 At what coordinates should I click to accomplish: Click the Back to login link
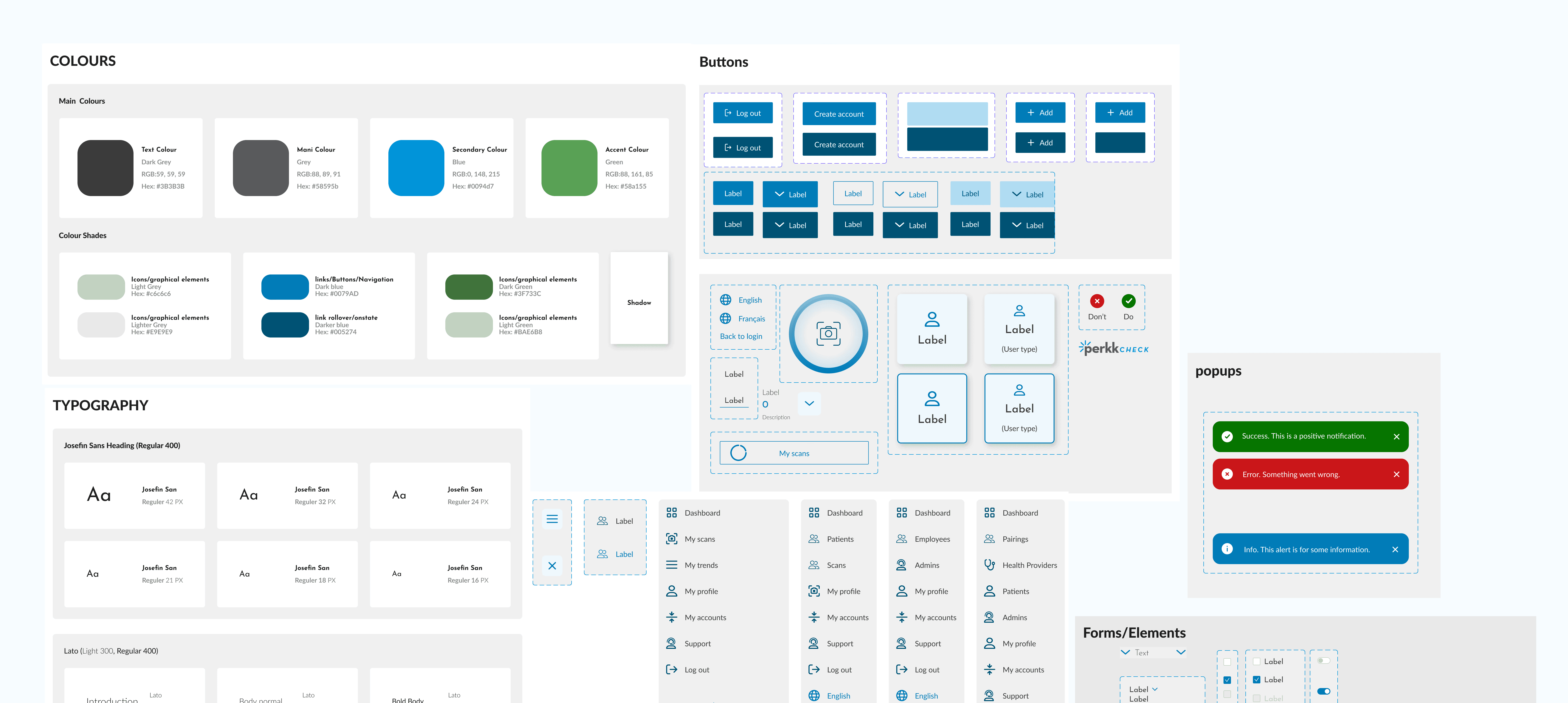click(741, 336)
